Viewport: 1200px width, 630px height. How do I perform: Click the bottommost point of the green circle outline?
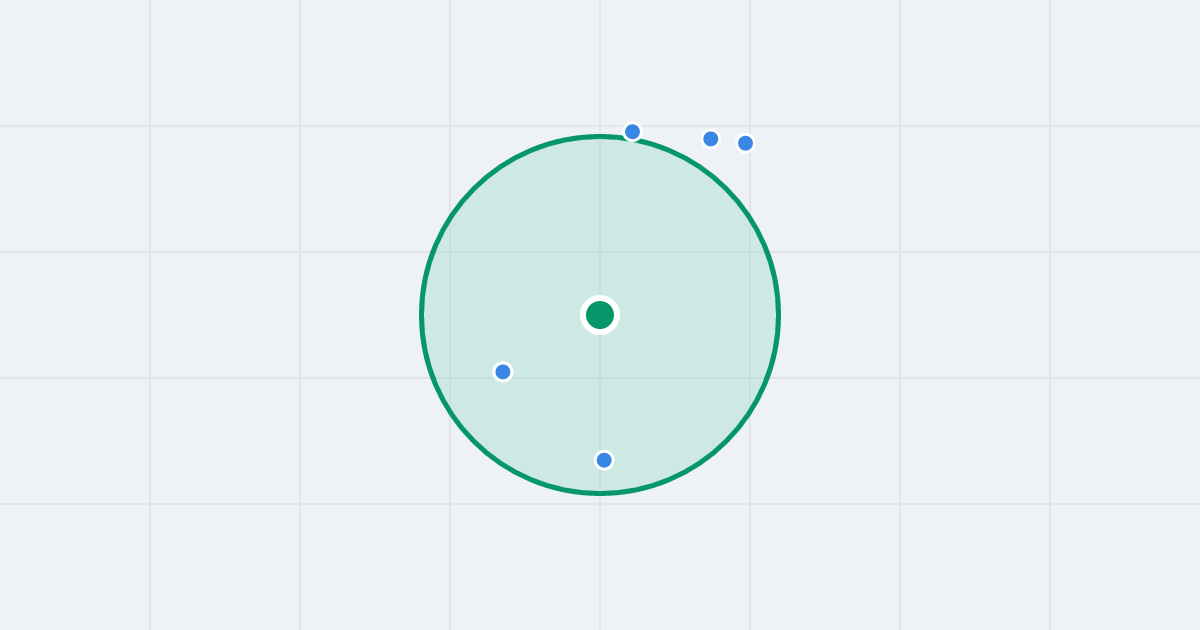600,493
